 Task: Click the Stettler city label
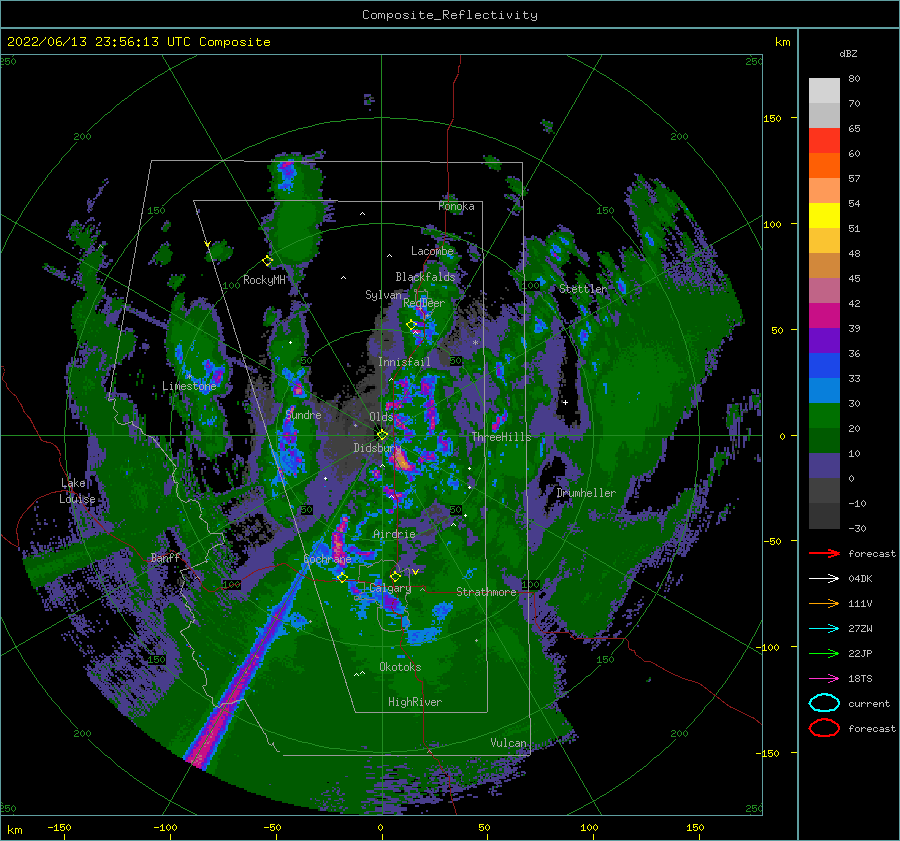583,289
